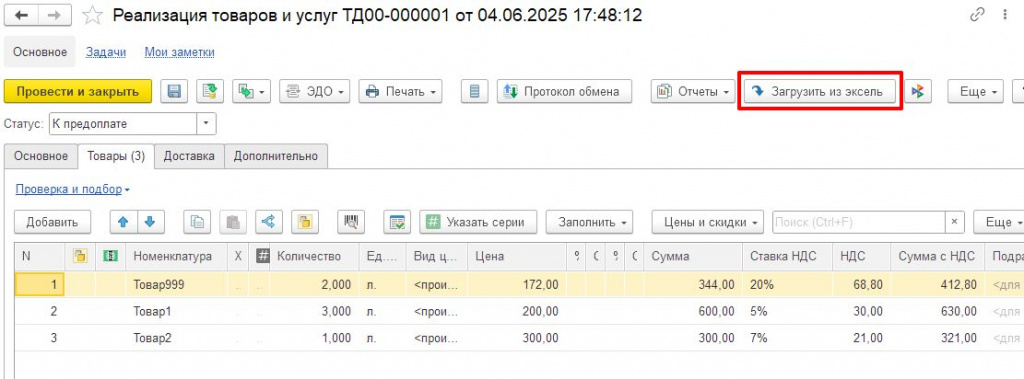Click the green banknote column header icon

coord(111,257)
